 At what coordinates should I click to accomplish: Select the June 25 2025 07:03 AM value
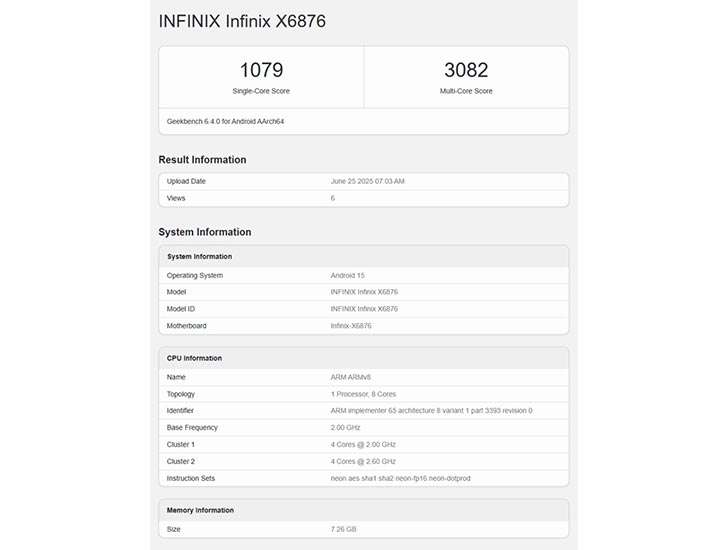[367, 181]
